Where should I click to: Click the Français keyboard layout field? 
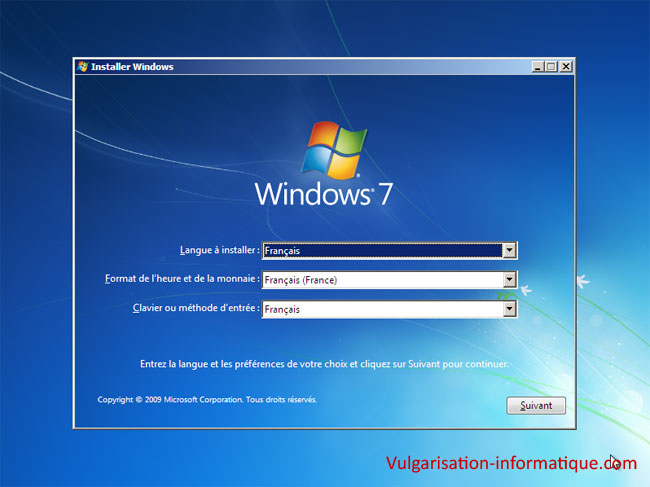[x=381, y=309]
